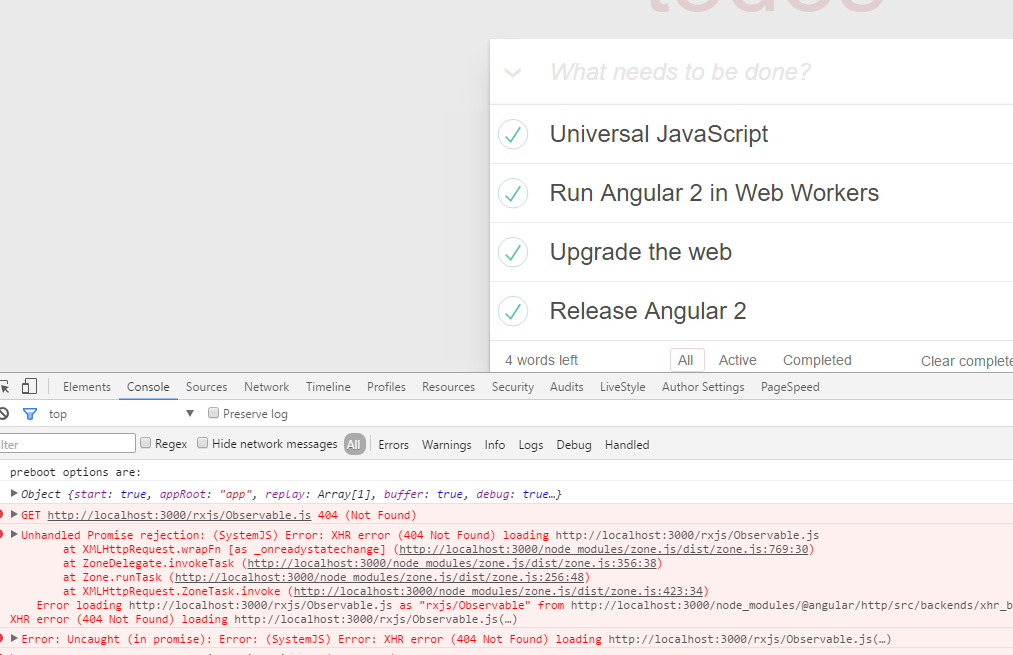Filter console by Info
This screenshot has width=1013, height=655.
[x=495, y=444]
